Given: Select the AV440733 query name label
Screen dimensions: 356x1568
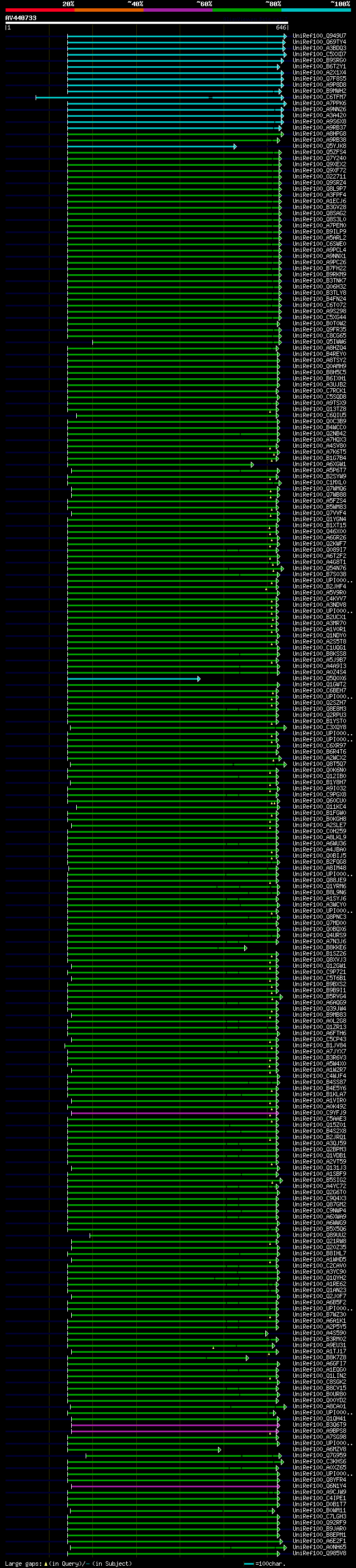Looking at the screenshot, I should point(21,18).
